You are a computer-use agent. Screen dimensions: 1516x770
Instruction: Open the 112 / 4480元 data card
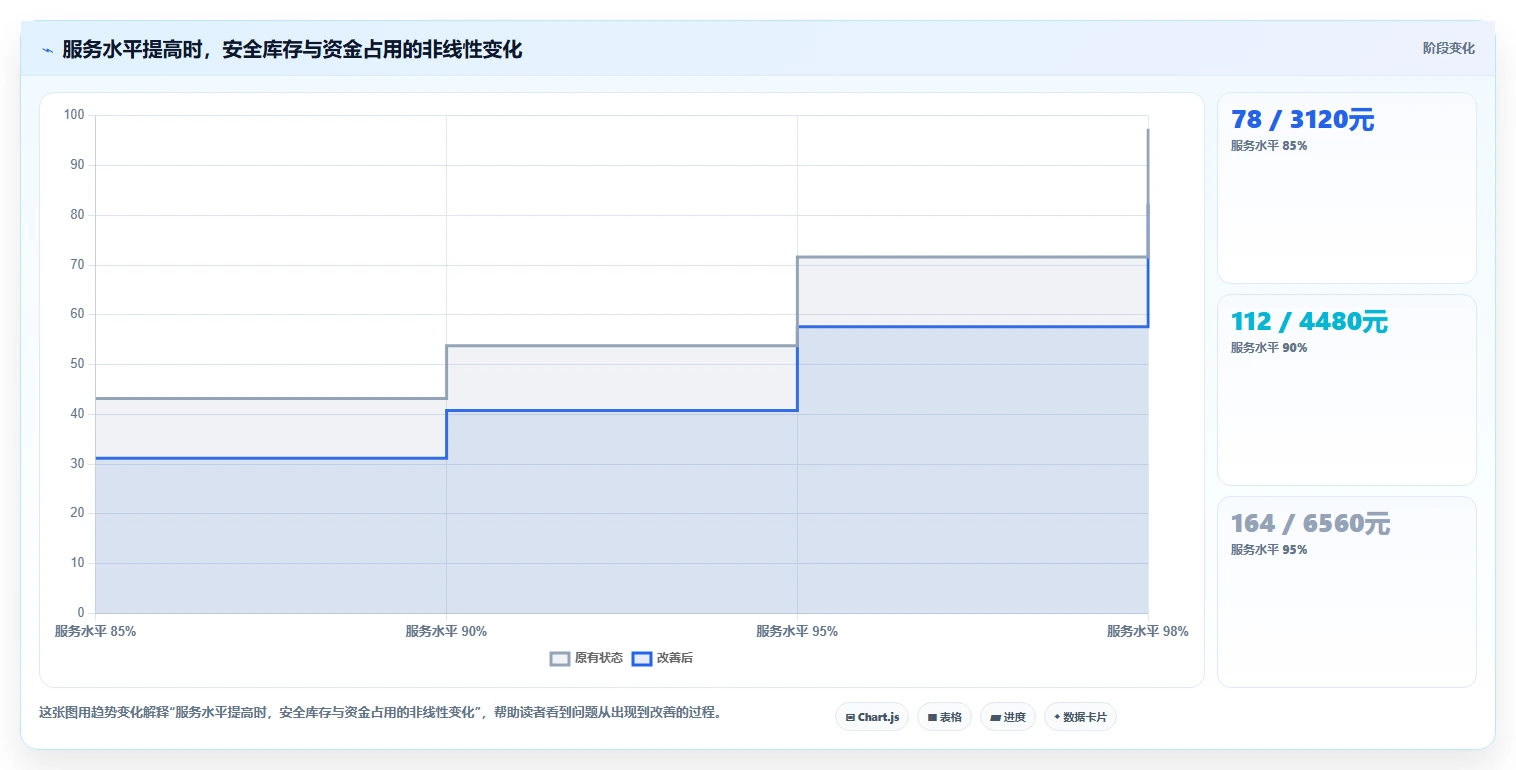(1346, 390)
